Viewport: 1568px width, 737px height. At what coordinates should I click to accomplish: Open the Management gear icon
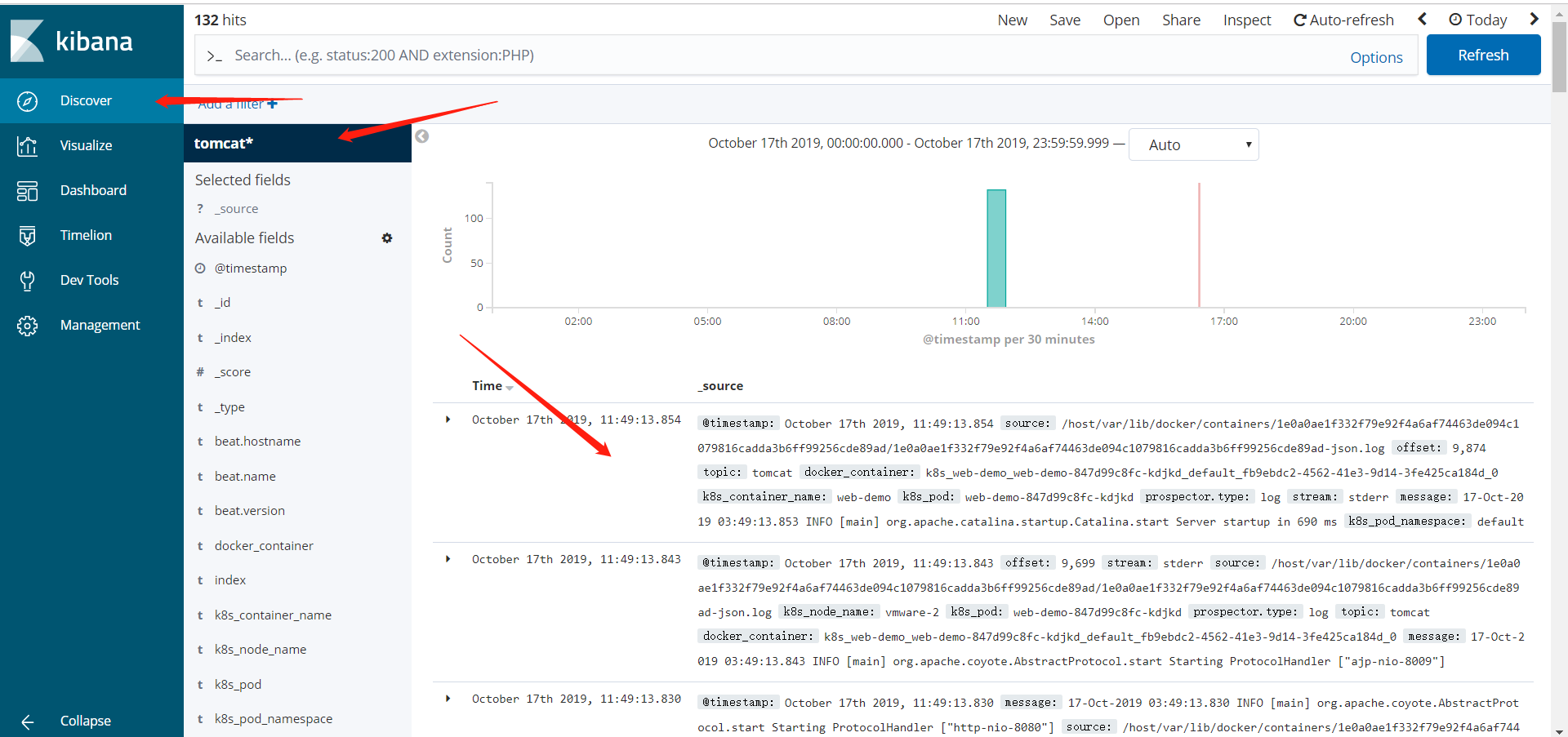pos(27,326)
